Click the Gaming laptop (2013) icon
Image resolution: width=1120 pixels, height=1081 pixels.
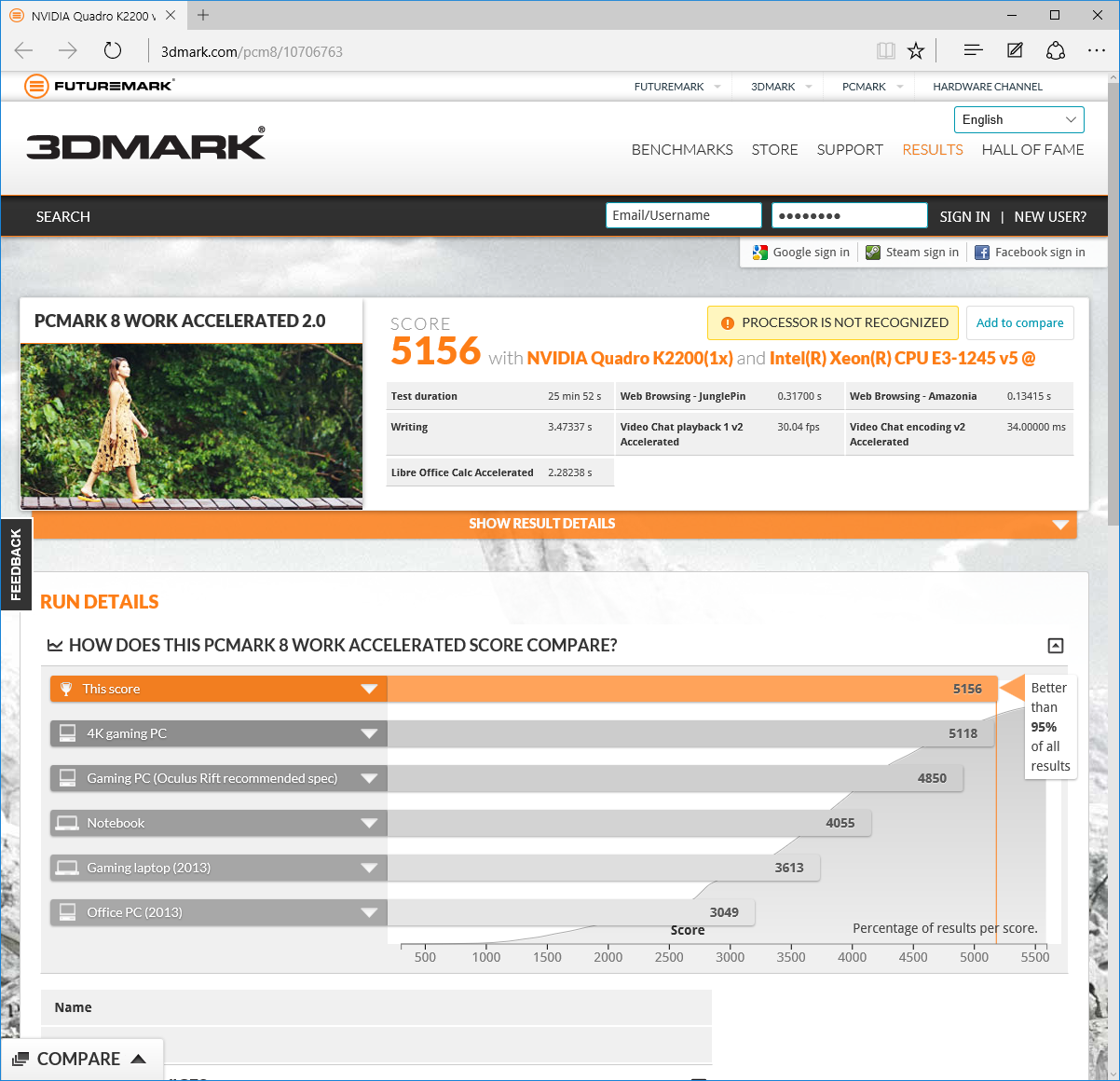point(67,868)
